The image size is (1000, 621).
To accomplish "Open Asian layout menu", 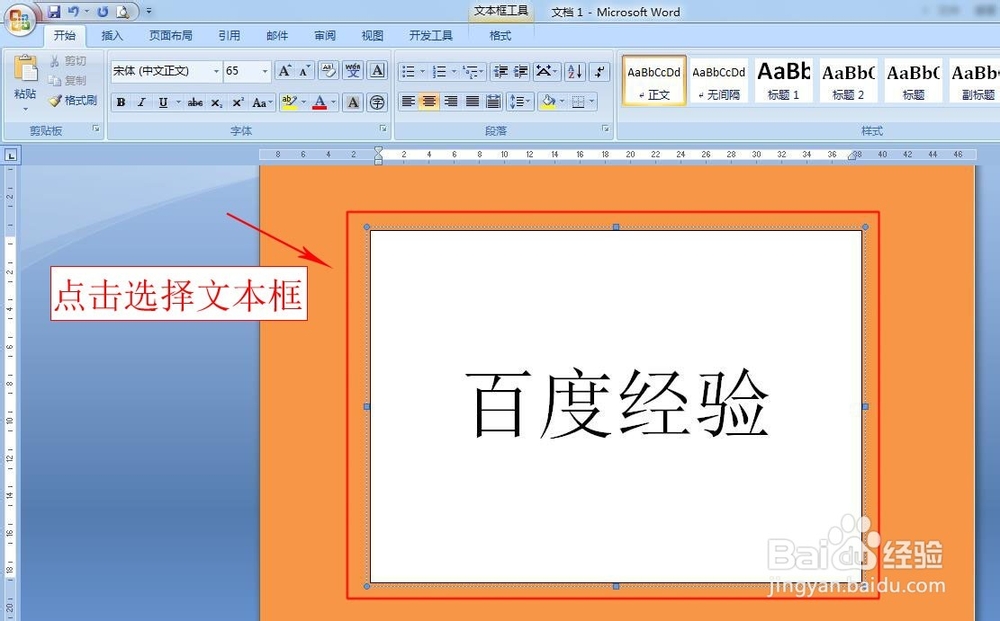I will coord(547,71).
